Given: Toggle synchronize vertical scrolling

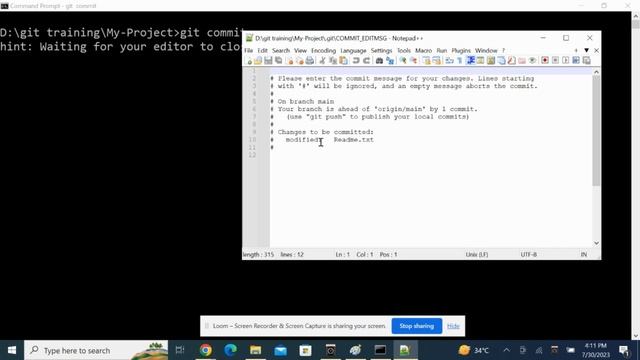Looking at the screenshot, I should click(426, 61).
